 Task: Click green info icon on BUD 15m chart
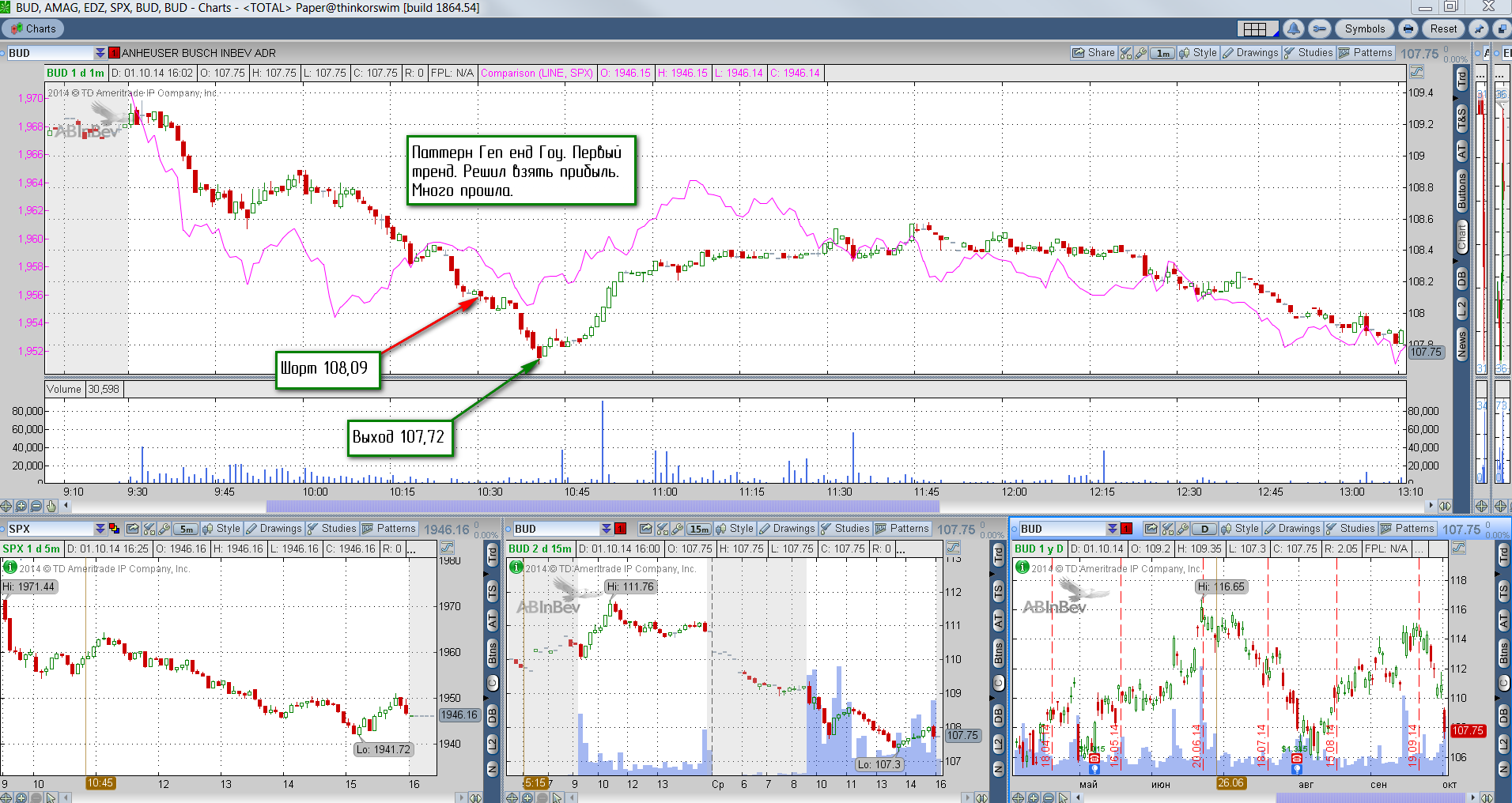click(516, 567)
